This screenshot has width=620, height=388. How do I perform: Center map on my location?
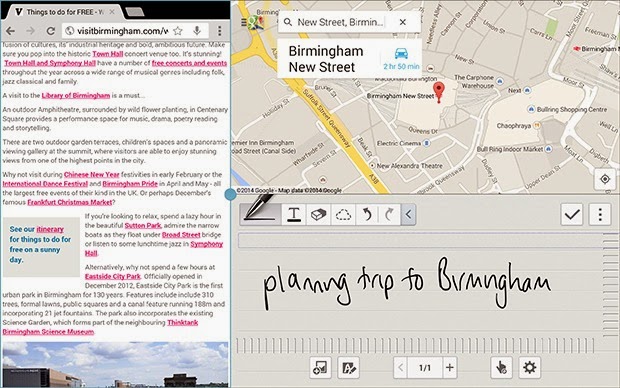click(605, 179)
